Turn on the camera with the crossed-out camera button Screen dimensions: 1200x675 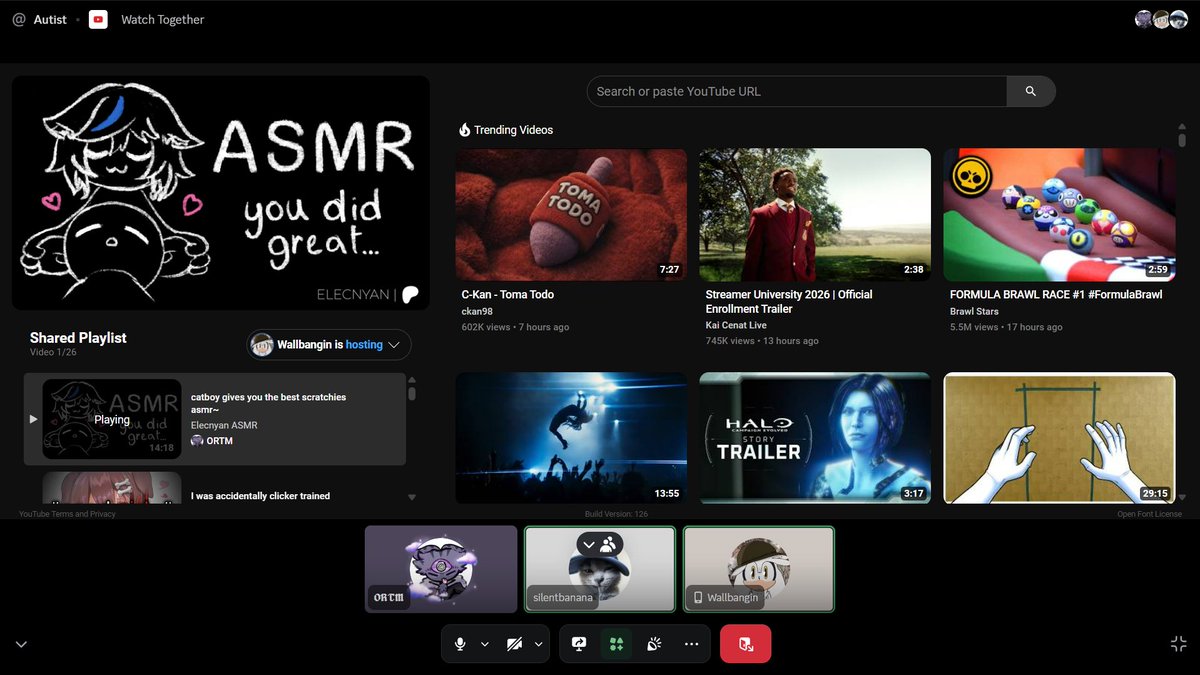tap(514, 644)
